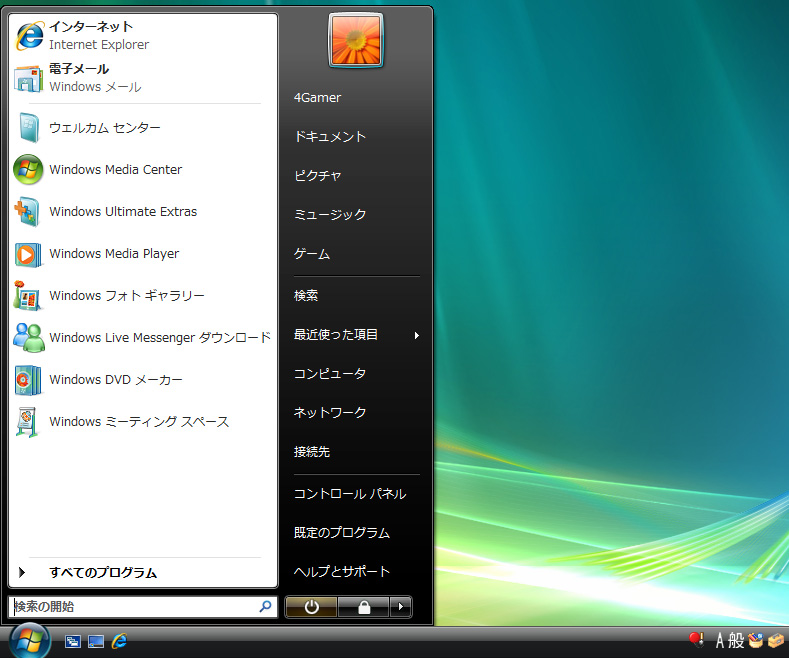This screenshot has height=658, width=789.
Task: Open Internet Explorer from quick launch
Action: [x=119, y=641]
